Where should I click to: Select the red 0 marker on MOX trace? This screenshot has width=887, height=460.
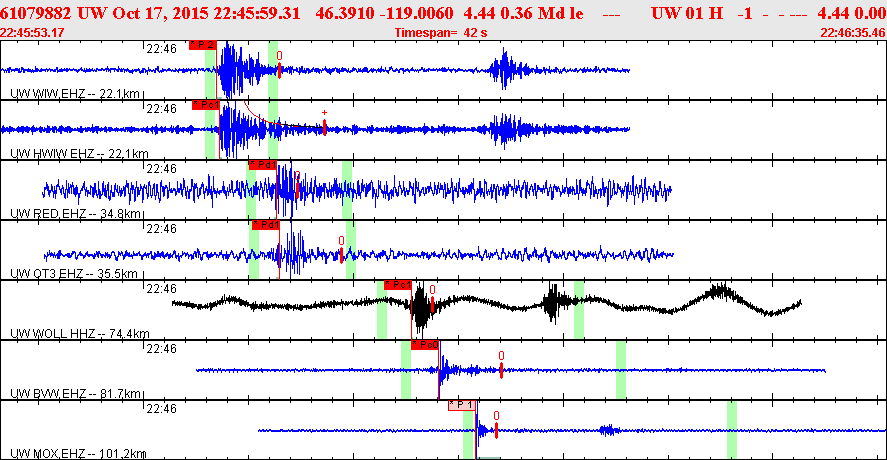pyautogui.click(x=496, y=425)
